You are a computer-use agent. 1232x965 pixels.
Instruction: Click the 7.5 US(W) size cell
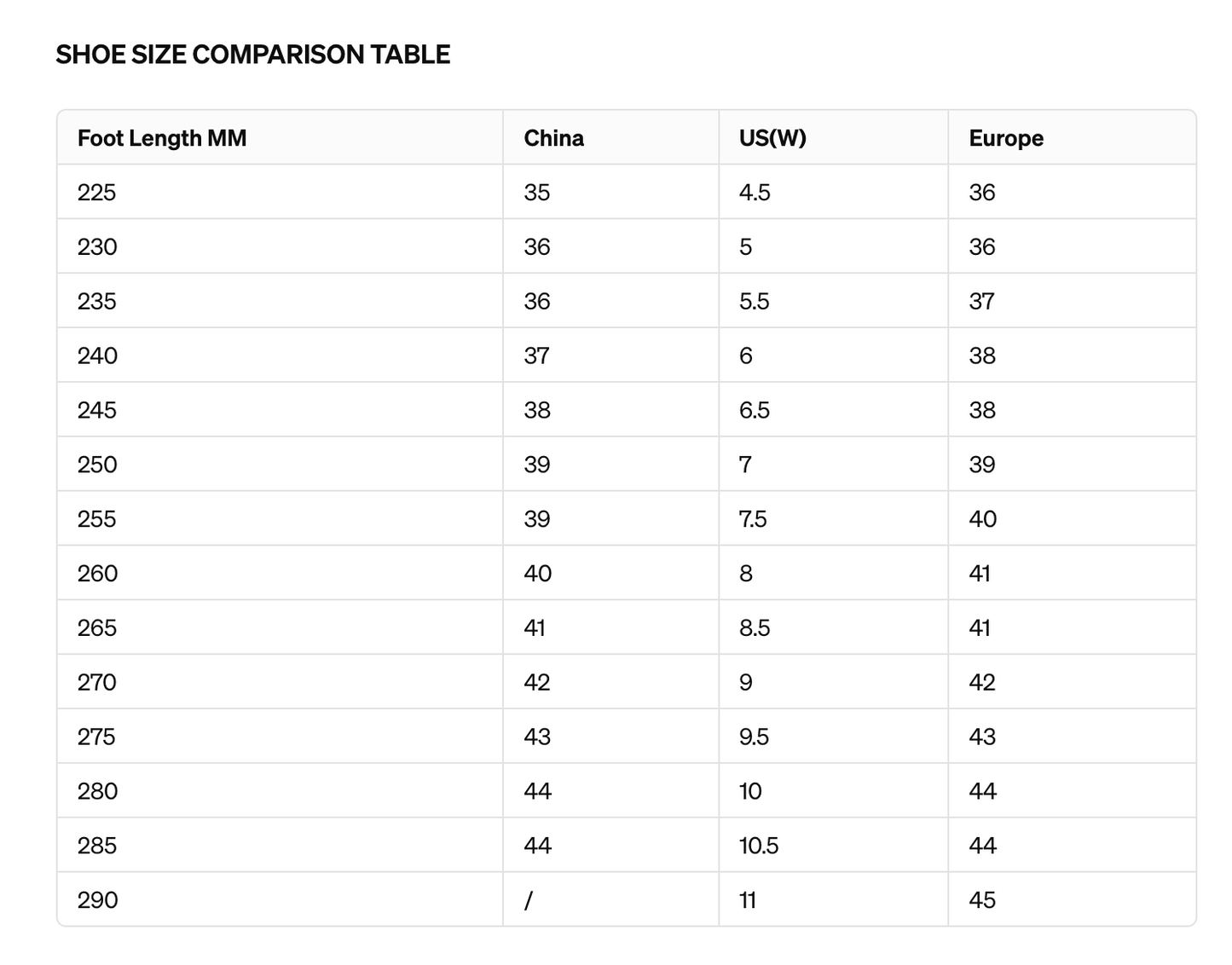tap(833, 519)
